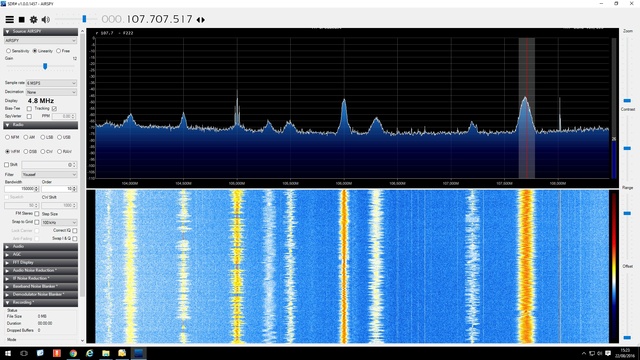Expand the AGC panel
Screen dimensions: 640x360
coord(40,254)
